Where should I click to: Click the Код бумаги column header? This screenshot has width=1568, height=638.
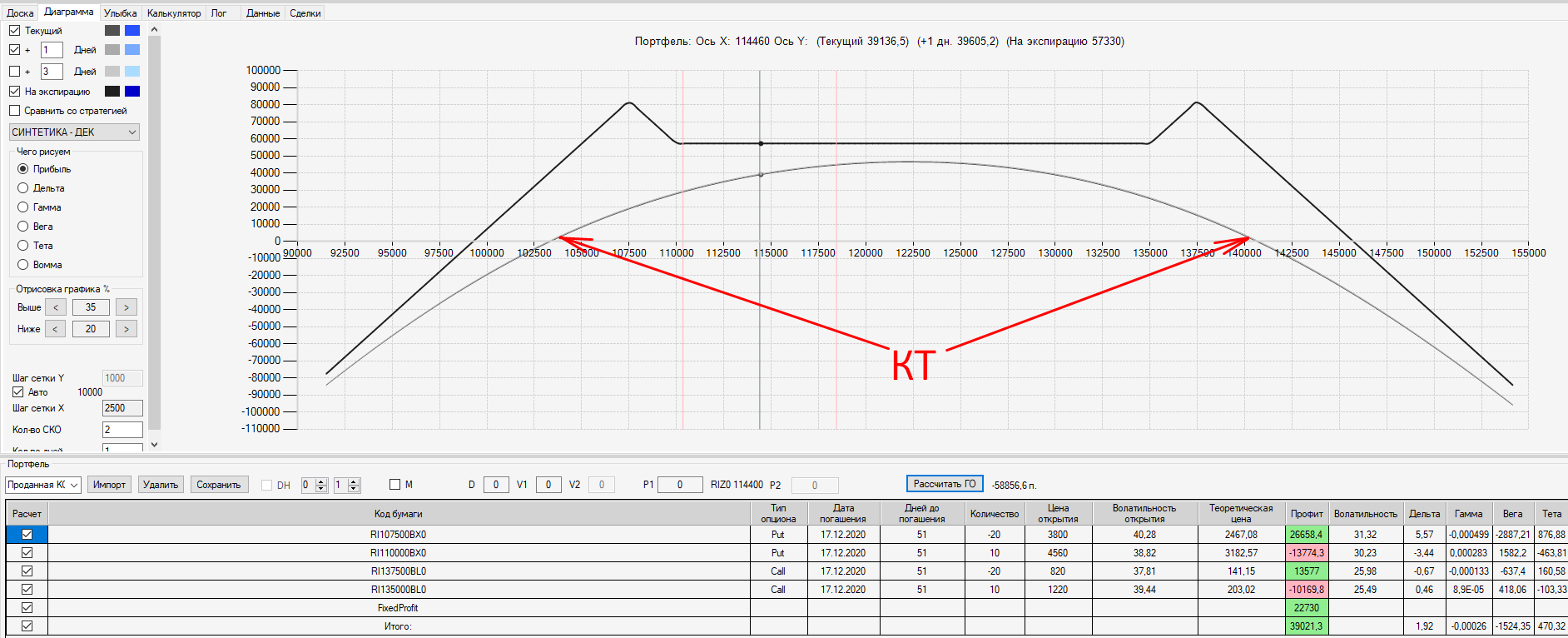coord(399,513)
